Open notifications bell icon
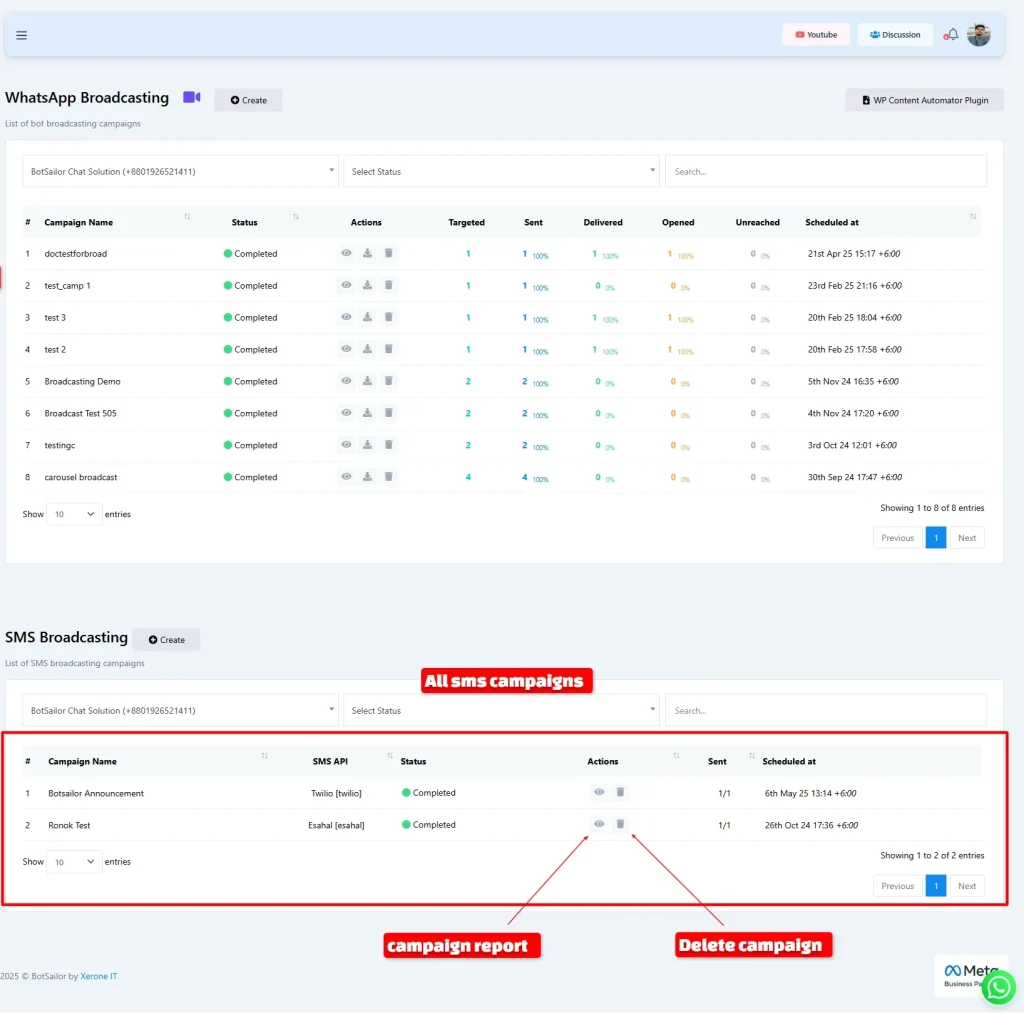1024x1013 pixels. (x=952, y=35)
